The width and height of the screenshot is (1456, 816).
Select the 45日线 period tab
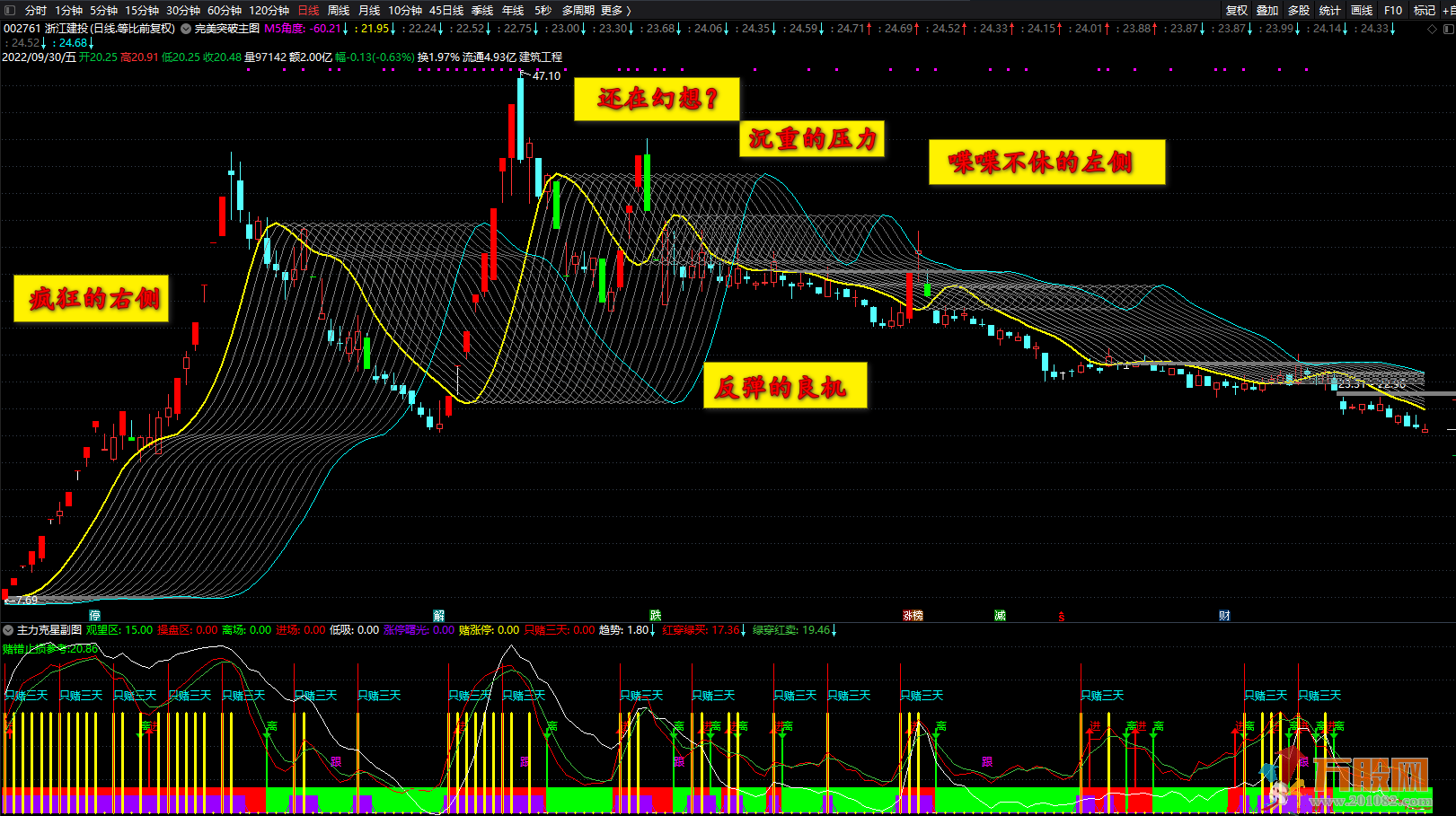click(x=446, y=10)
